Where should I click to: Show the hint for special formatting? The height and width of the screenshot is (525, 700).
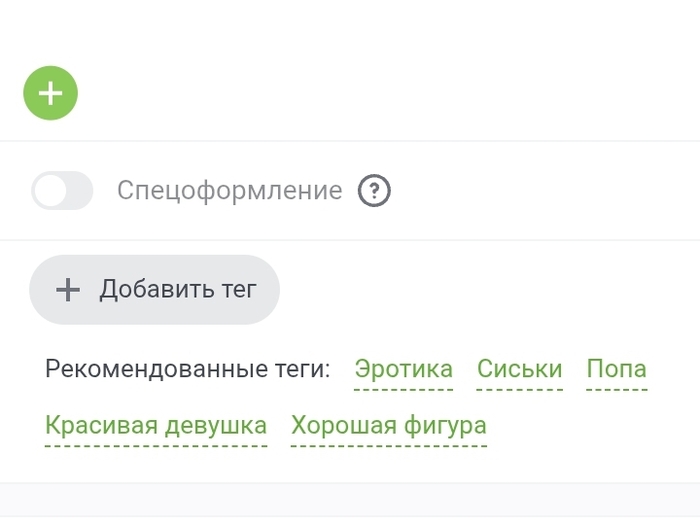(374, 190)
